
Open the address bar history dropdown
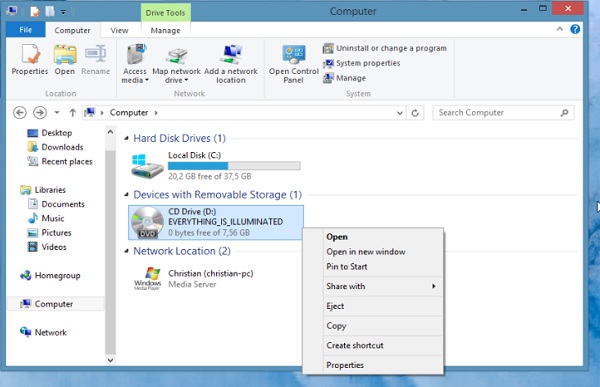coord(399,113)
